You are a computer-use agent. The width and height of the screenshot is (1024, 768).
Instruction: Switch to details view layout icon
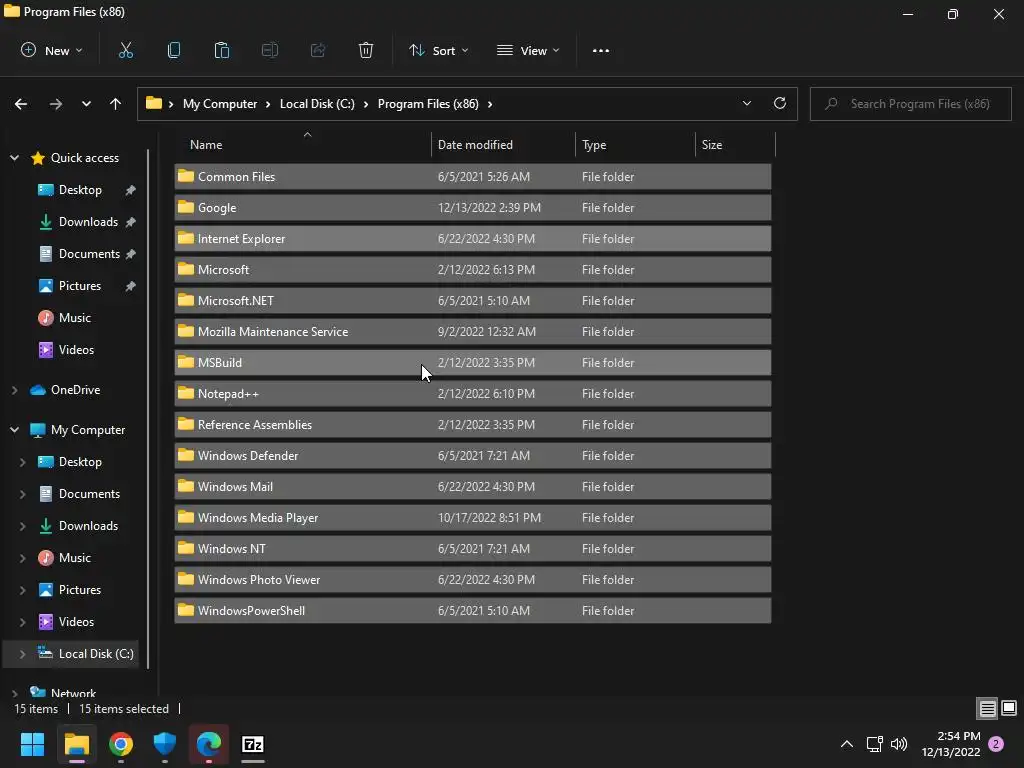click(x=987, y=708)
